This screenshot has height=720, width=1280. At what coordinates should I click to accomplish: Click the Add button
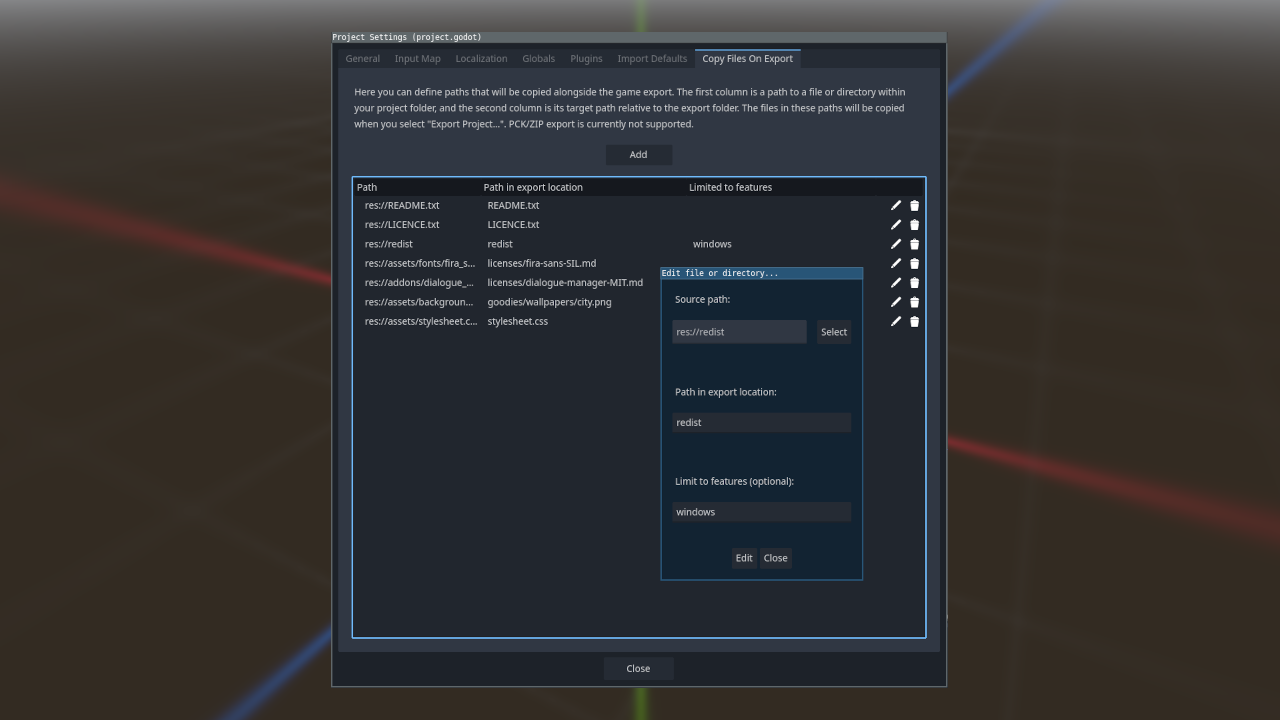638,155
